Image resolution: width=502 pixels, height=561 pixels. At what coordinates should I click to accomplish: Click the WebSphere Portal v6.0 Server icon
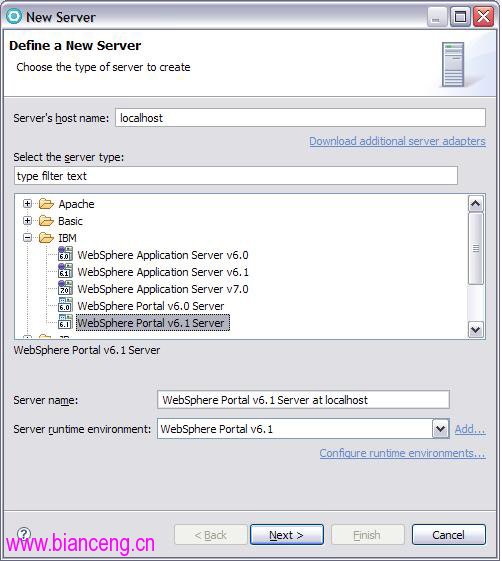click(65, 305)
